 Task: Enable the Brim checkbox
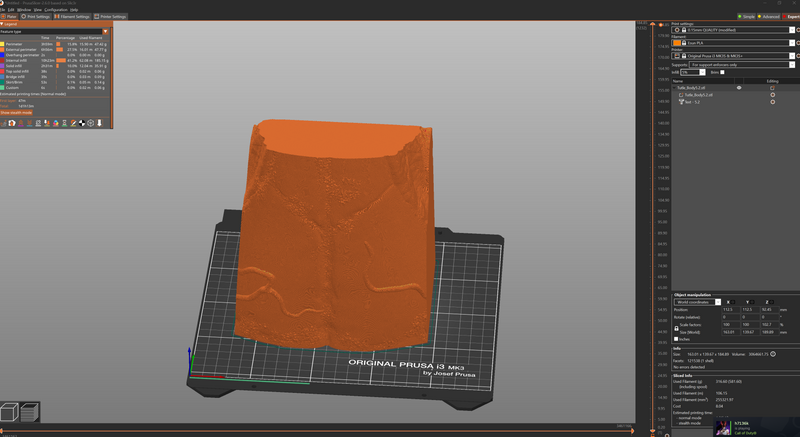pyautogui.click(x=722, y=72)
